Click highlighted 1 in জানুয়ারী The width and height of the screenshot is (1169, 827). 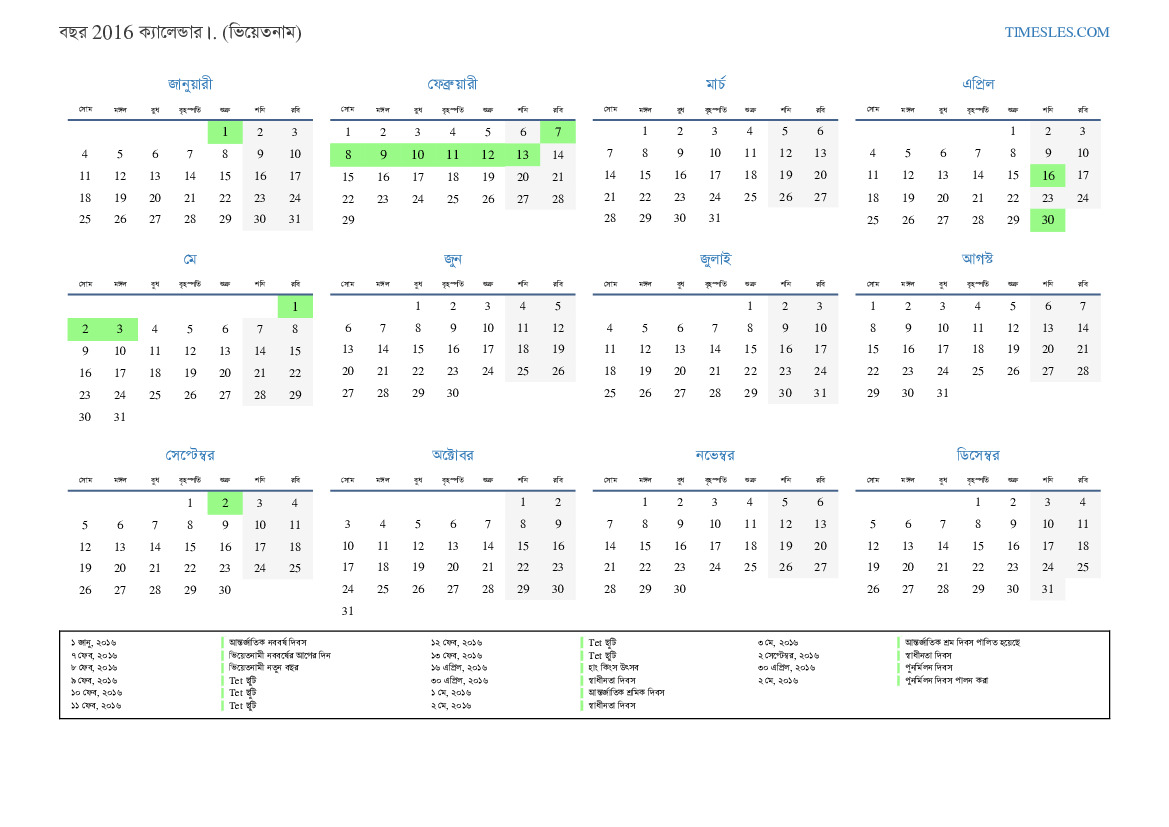pos(225,132)
